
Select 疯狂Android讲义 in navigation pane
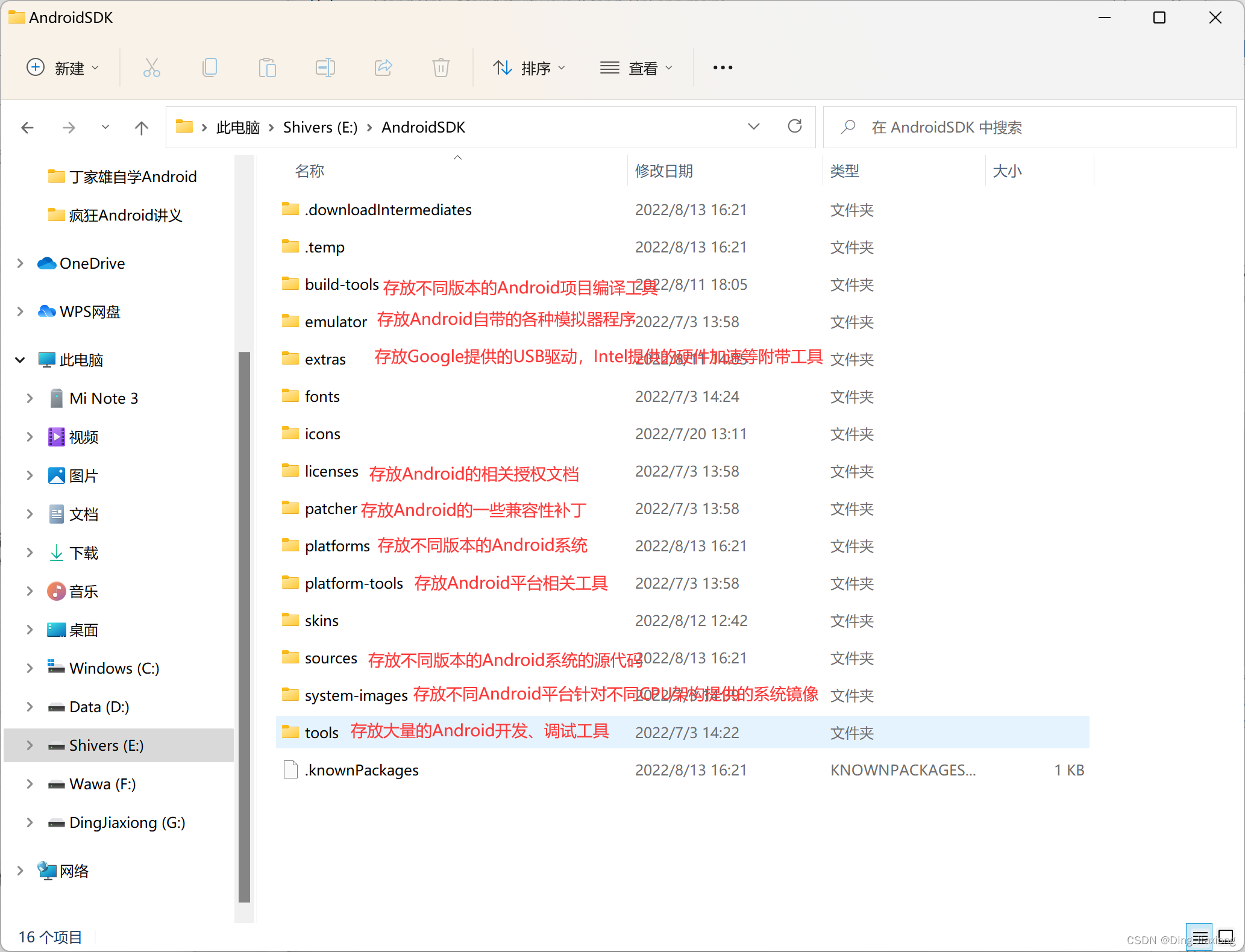coord(116,215)
